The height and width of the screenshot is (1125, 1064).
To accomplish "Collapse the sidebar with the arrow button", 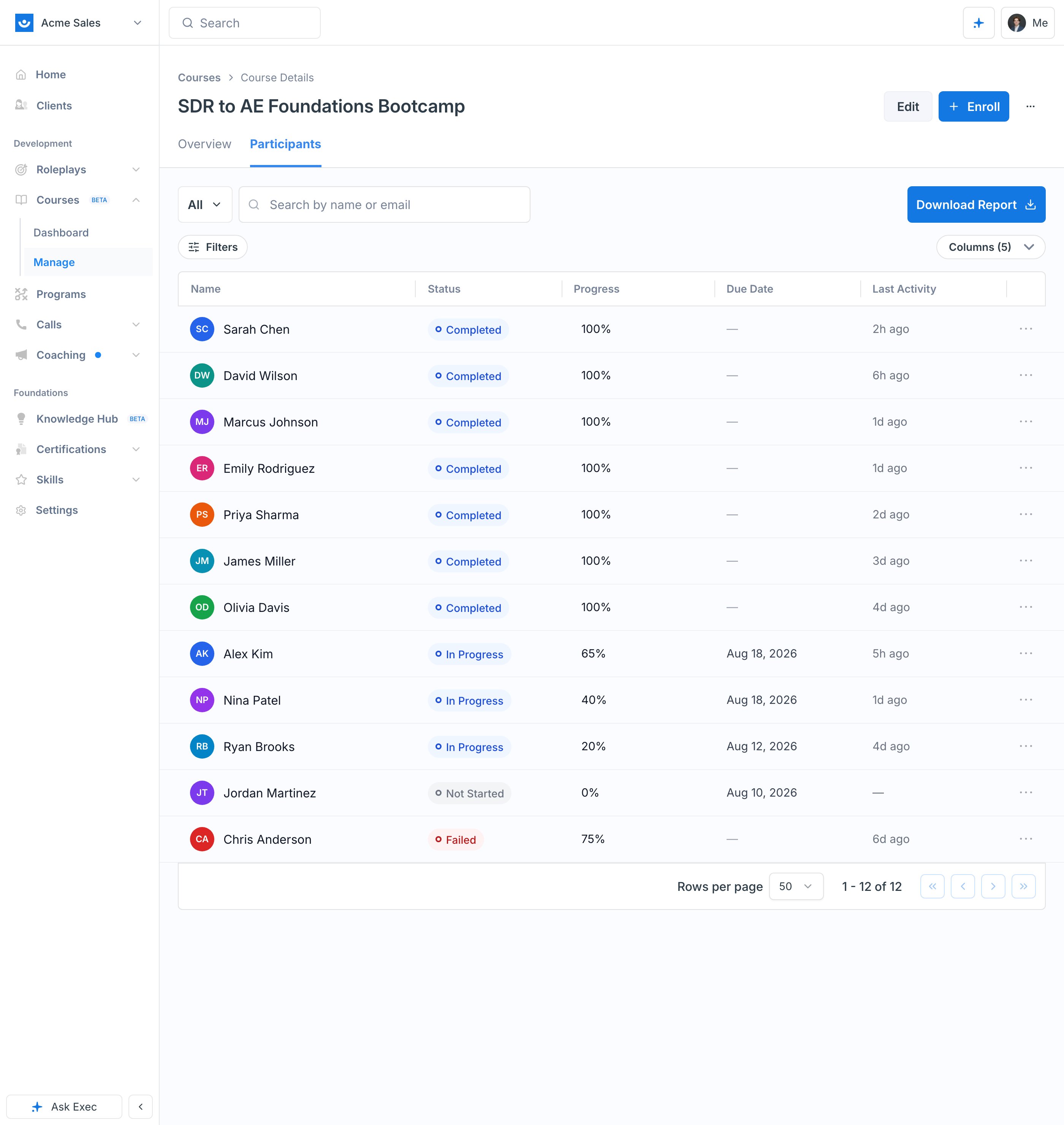I will tap(141, 1106).
